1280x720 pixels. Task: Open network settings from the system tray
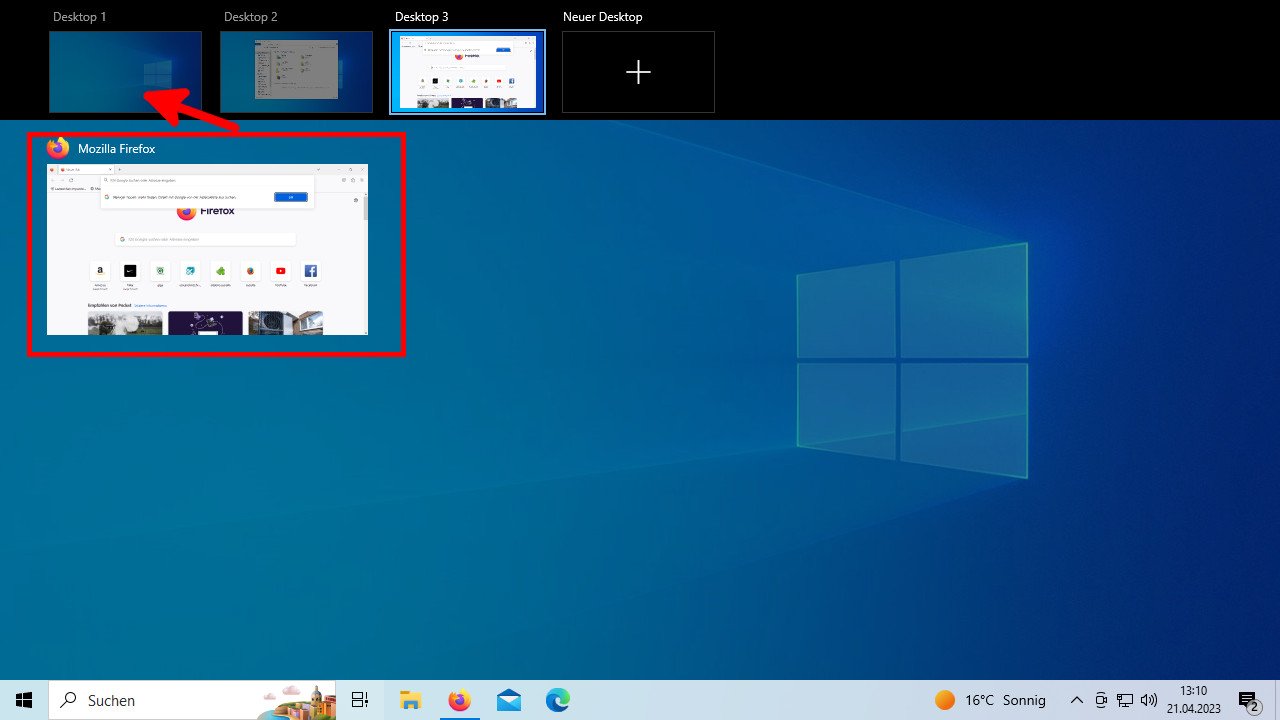[x=1124, y=699]
